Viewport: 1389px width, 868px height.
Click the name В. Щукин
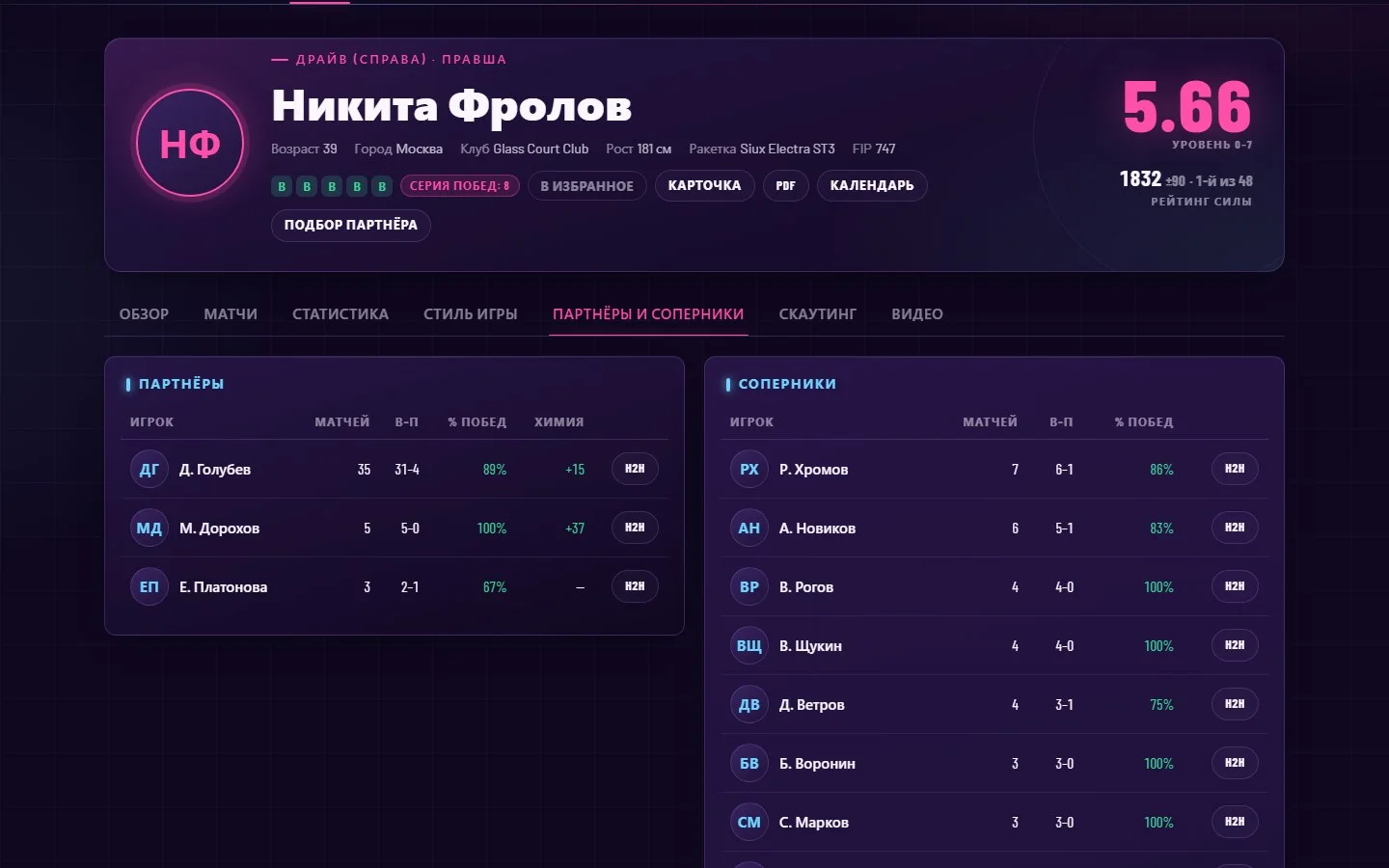click(810, 646)
